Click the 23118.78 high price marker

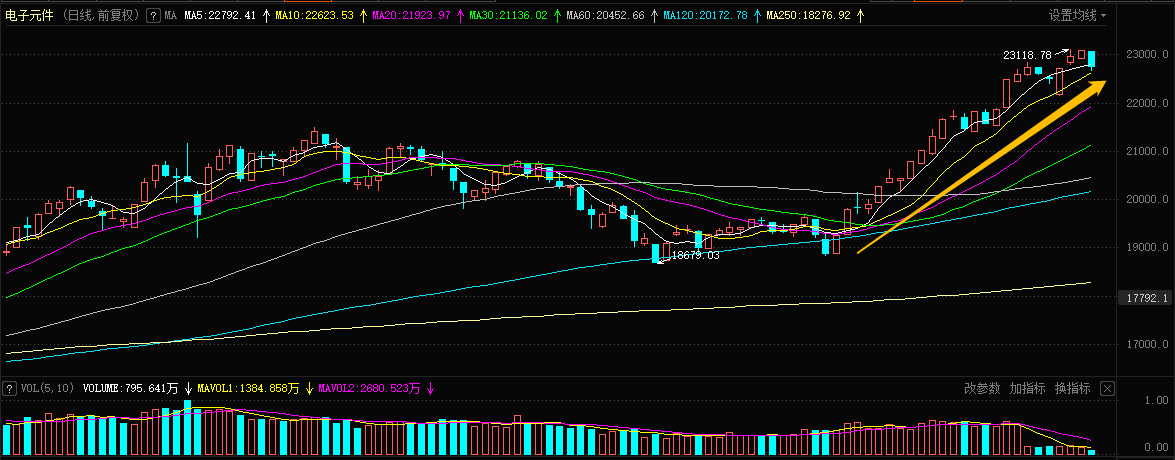coord(1030,55)
